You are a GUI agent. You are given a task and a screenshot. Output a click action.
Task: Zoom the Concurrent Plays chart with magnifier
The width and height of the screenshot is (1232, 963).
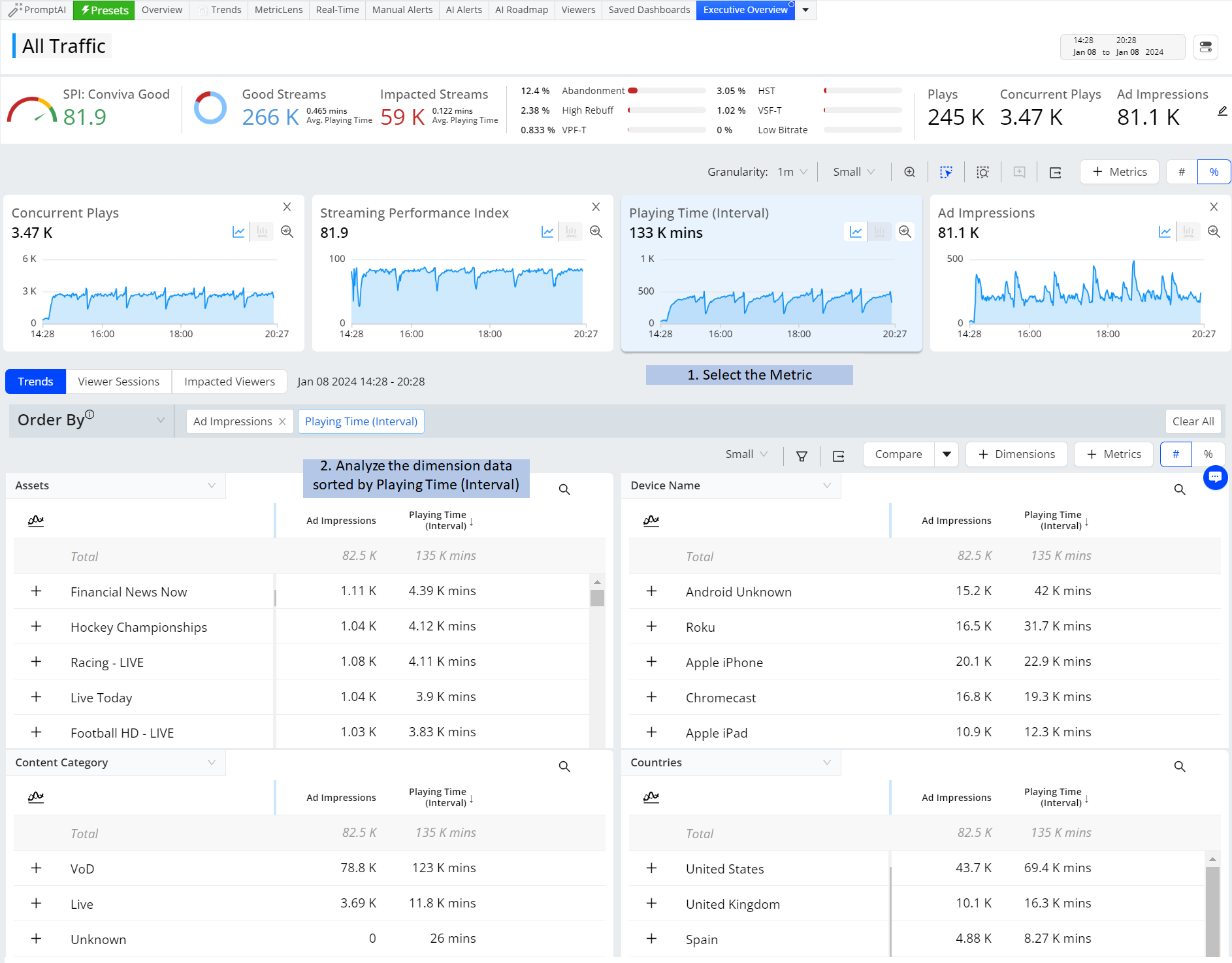pos(287,232)
